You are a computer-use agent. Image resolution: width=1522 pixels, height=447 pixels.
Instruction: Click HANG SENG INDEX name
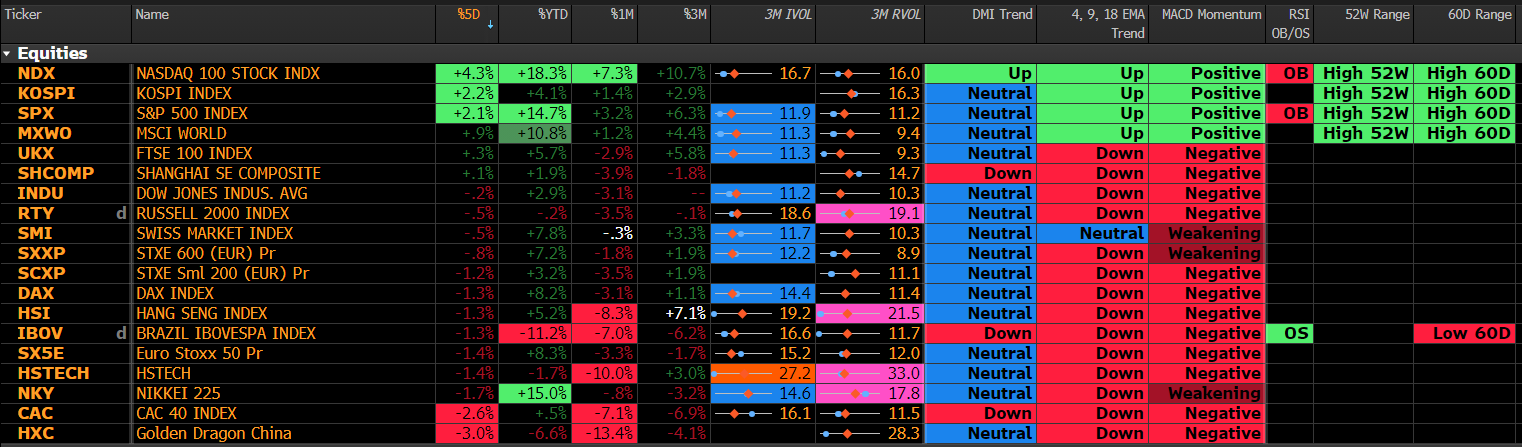202,313
